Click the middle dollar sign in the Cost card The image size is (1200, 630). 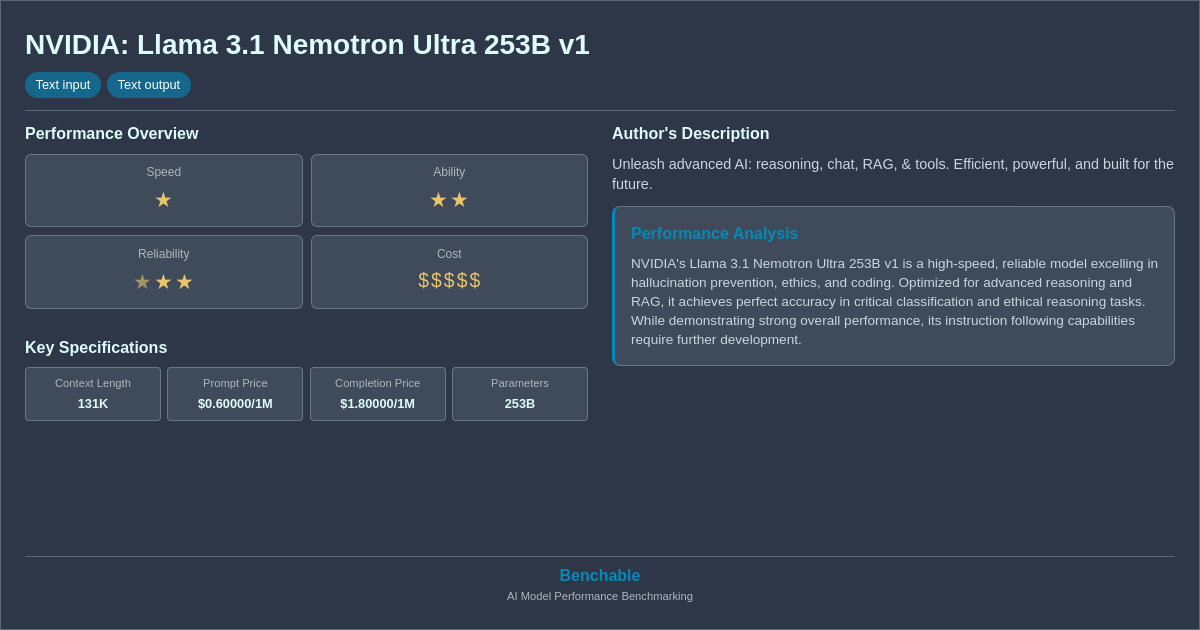(449, 281)
